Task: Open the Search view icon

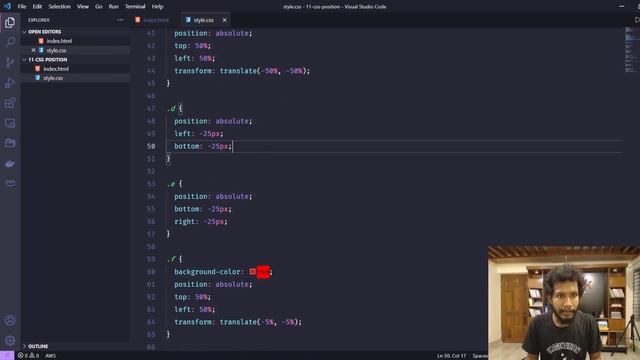Action: [10, 42]
